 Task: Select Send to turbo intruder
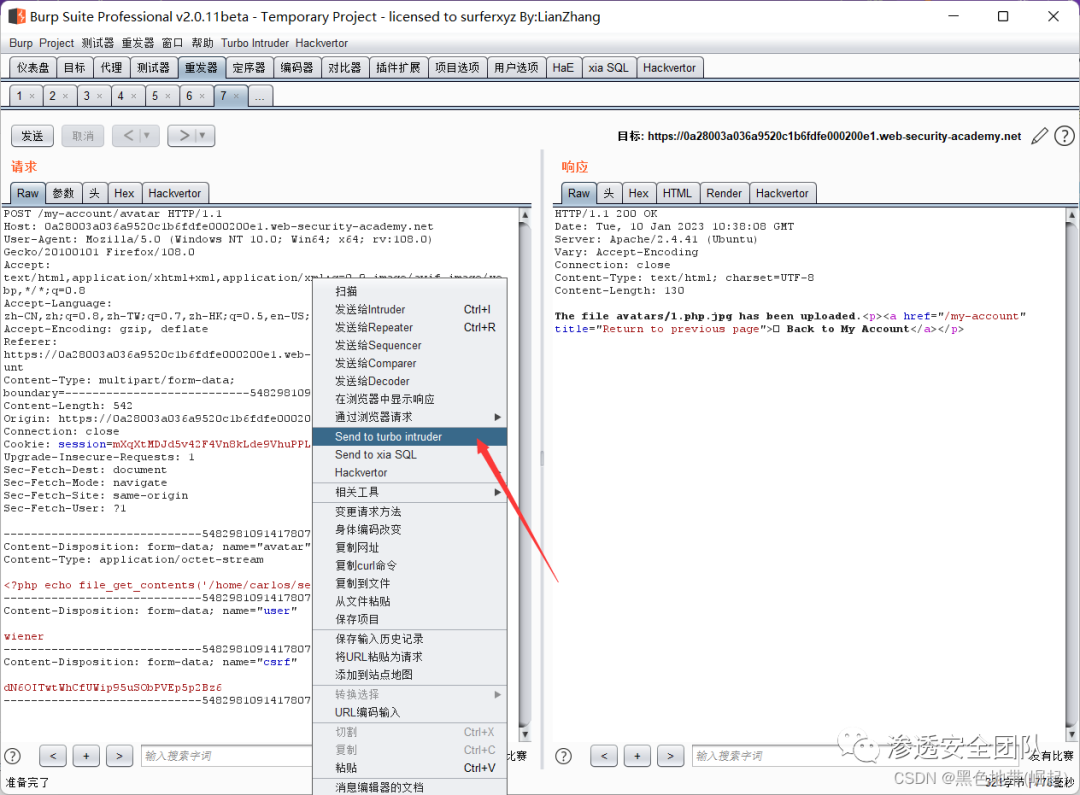[x=410, y=436]
